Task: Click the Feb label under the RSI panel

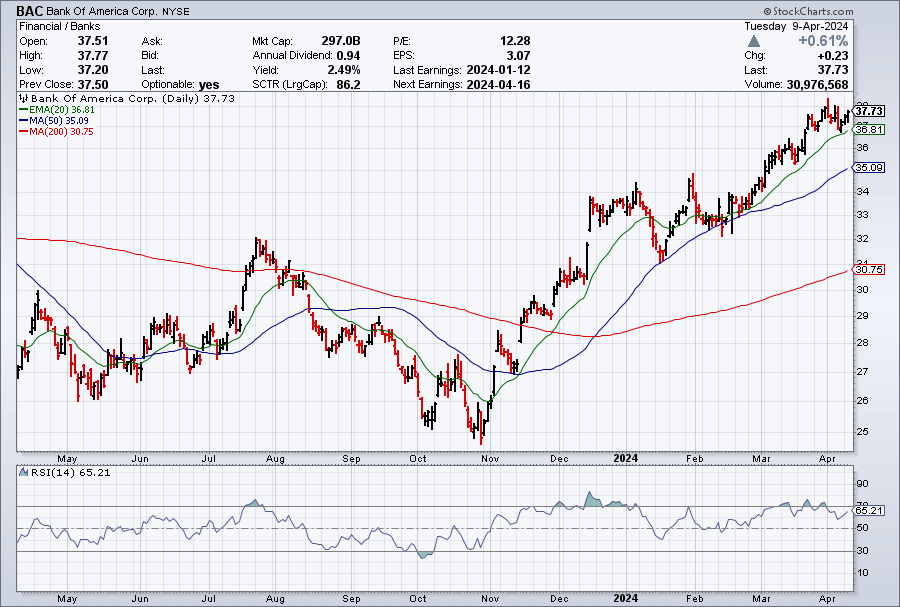Action: coord(695,598)
